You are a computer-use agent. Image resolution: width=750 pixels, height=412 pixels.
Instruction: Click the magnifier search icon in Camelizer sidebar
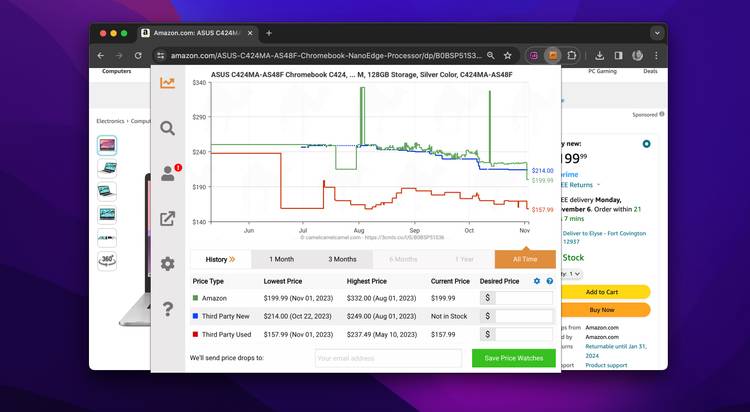(167, 128)
